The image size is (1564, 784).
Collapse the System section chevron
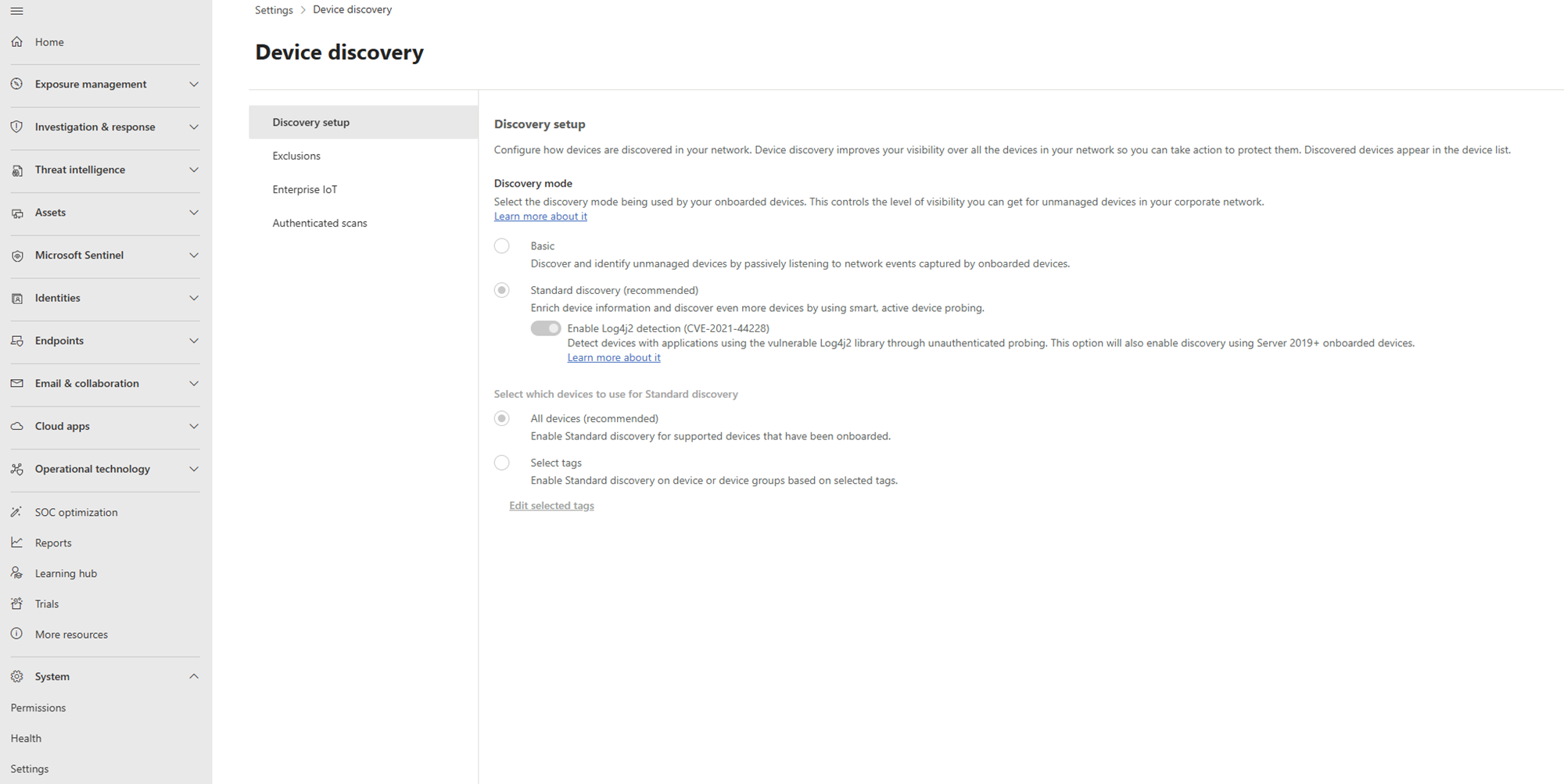pyautogui.click(x=194, y=677)
